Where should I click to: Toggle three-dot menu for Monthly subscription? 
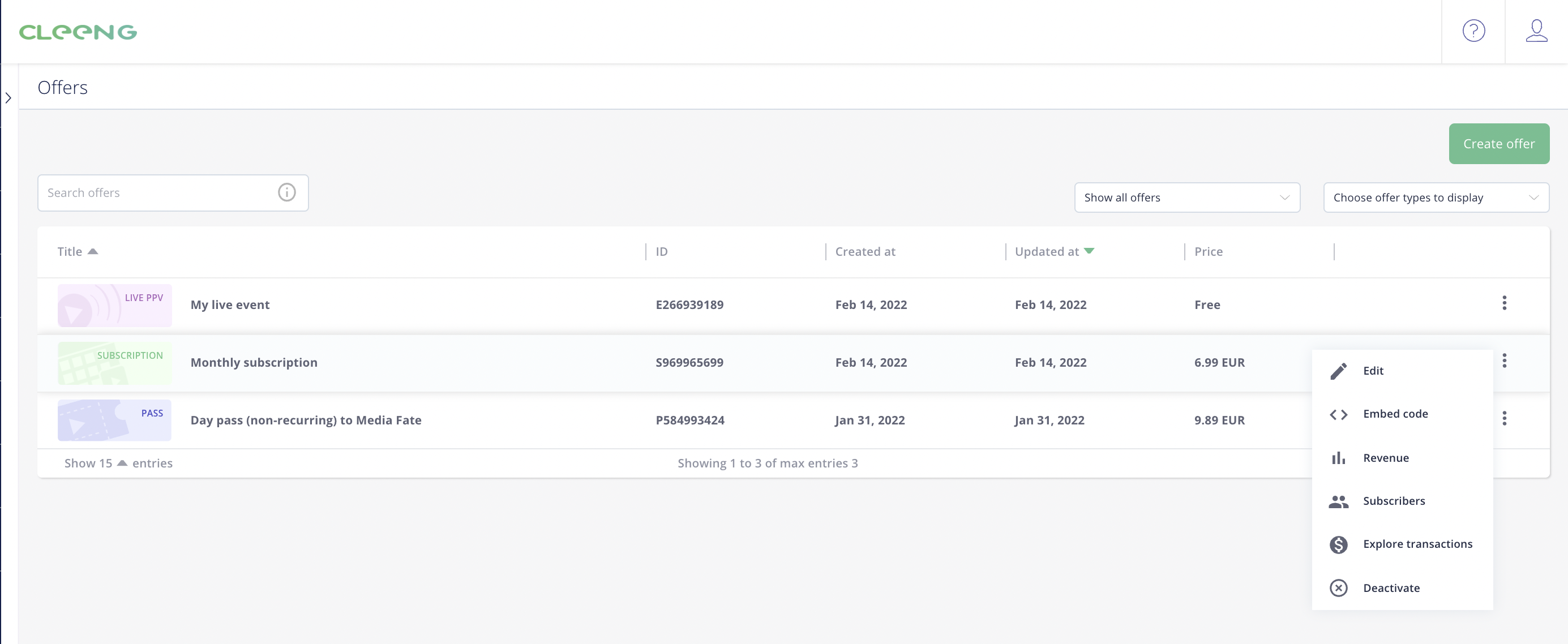1504,361
